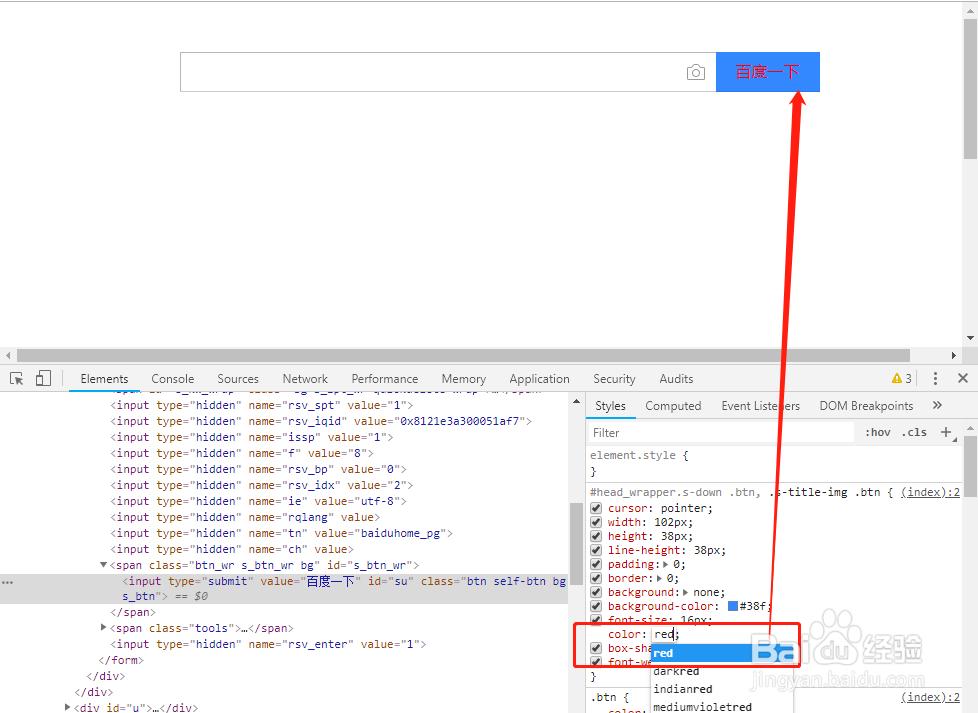
Task: Toggle the :hov element state button
Action: coord(878,432)
